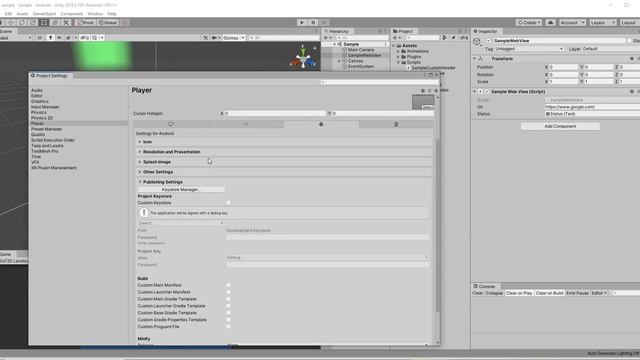Open the Layers dropdown

coord(602,22)
